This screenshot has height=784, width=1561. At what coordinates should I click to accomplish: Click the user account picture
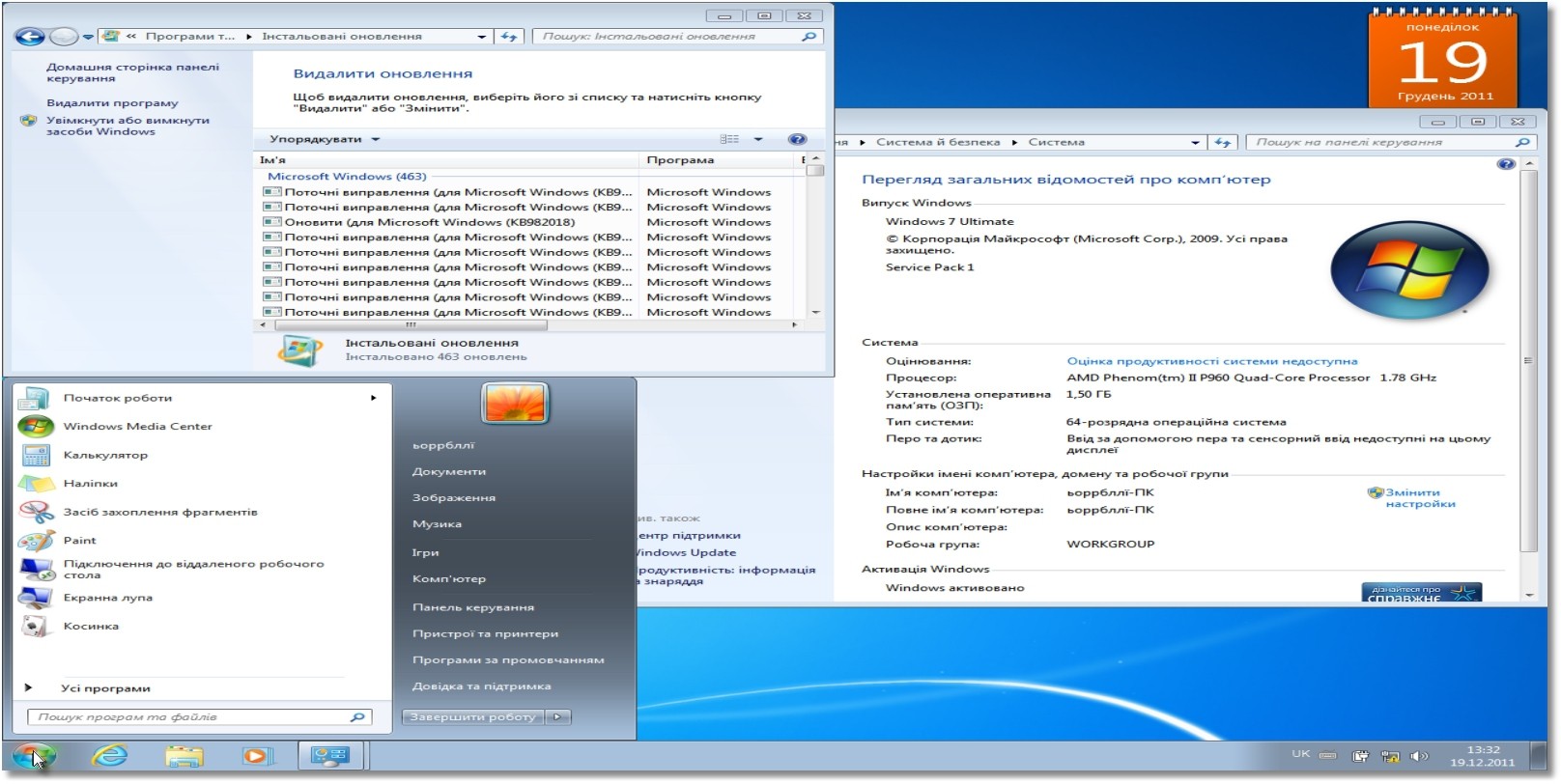[x=515, y=403]
